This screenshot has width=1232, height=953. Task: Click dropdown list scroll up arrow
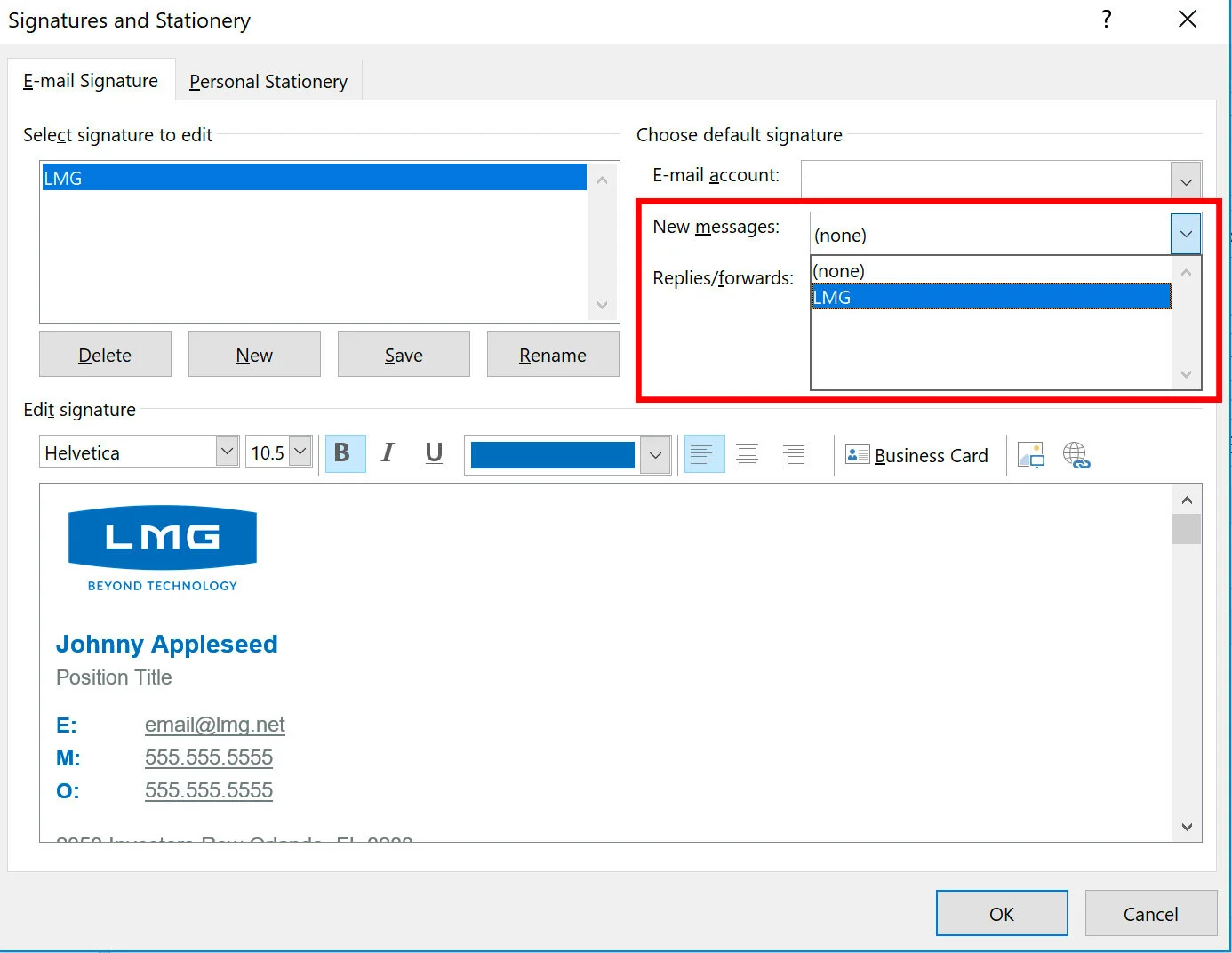1186,272
